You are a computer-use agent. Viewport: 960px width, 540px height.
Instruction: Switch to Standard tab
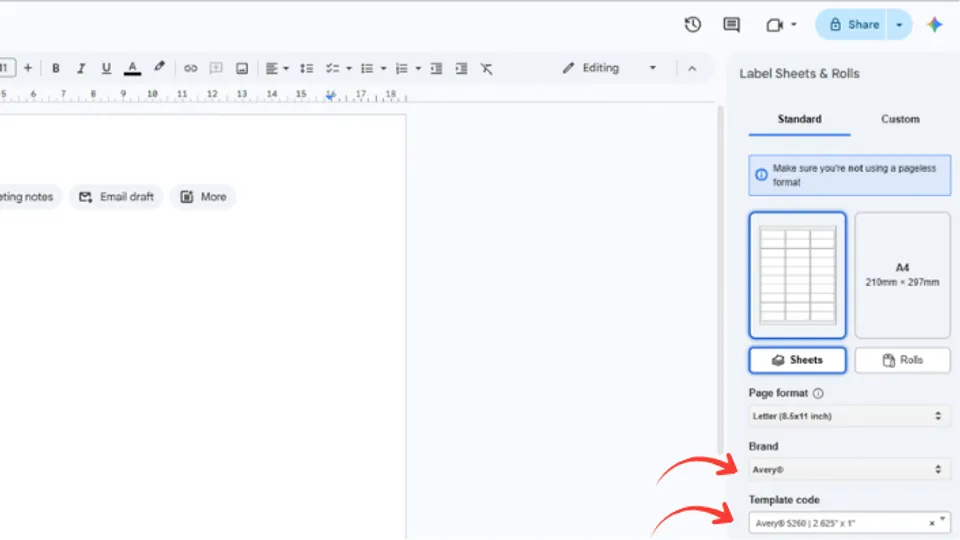pyautogui.click(x=800, y=119)
